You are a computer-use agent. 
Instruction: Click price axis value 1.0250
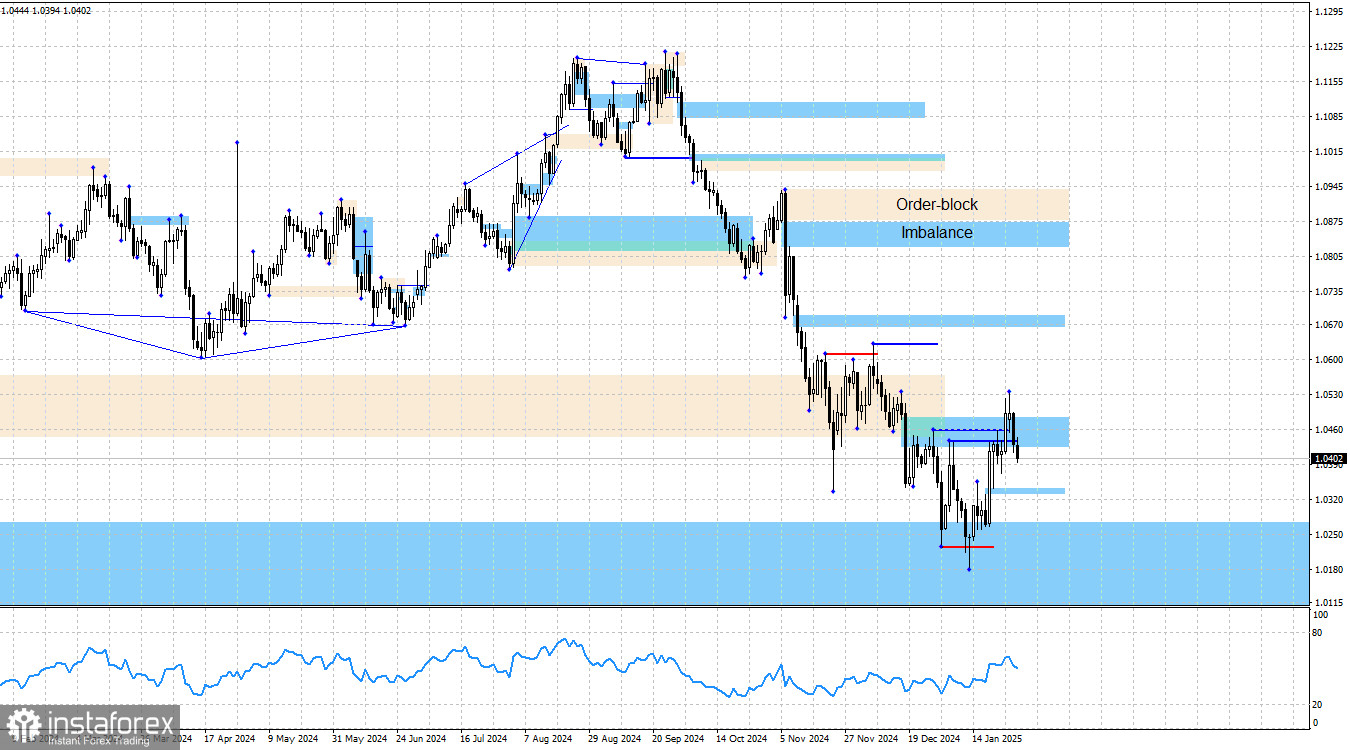(x=1329, y=535)
